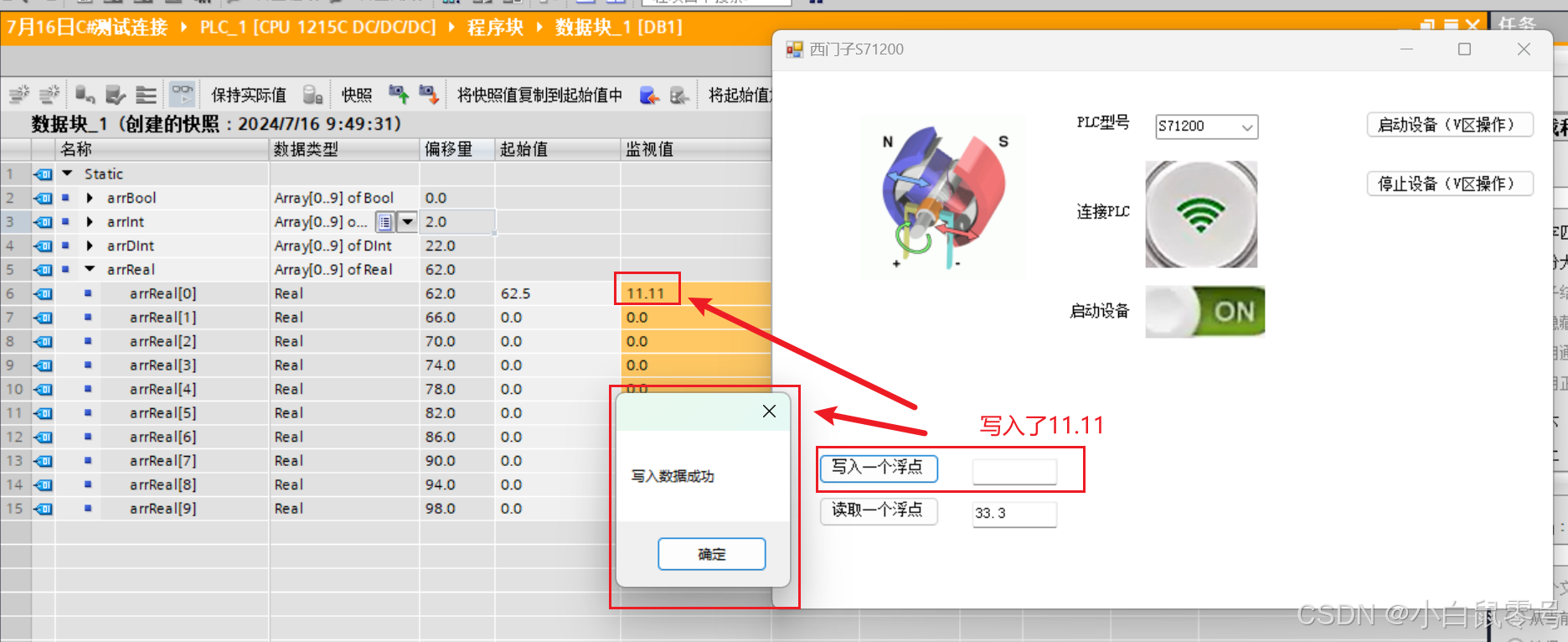
Task: Click the reset start values icon
Action: (85, 94)
